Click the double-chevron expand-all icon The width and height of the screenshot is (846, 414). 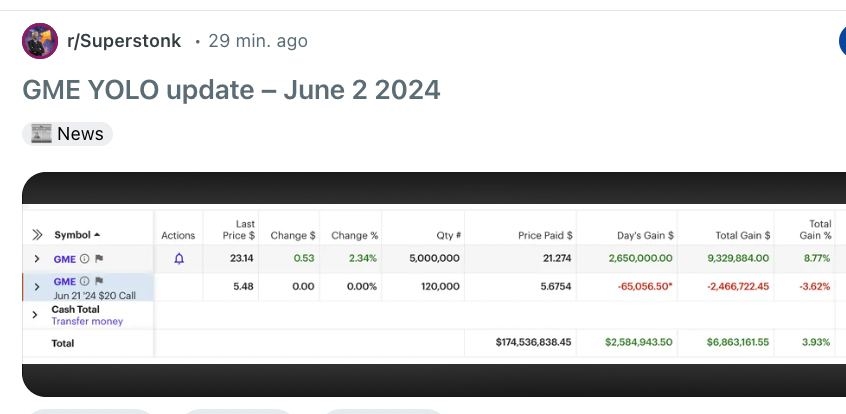[x=37, y=235]
